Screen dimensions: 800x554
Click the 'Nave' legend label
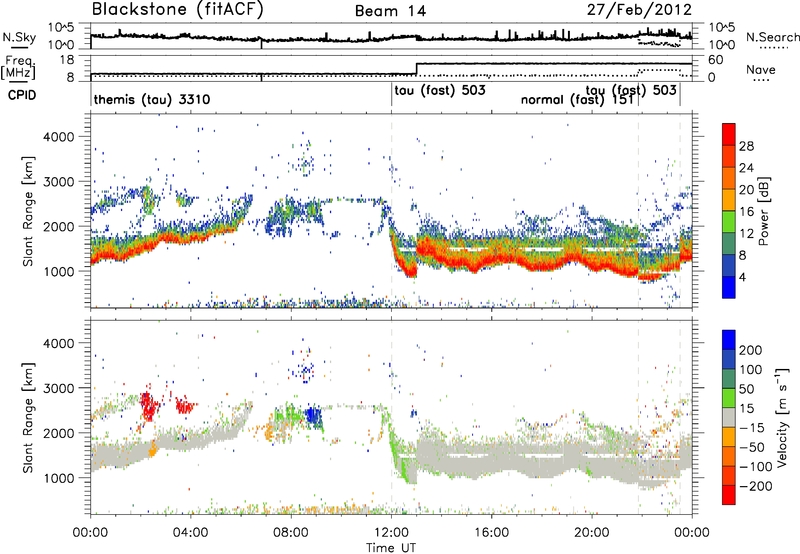click(x=761, y=69)
